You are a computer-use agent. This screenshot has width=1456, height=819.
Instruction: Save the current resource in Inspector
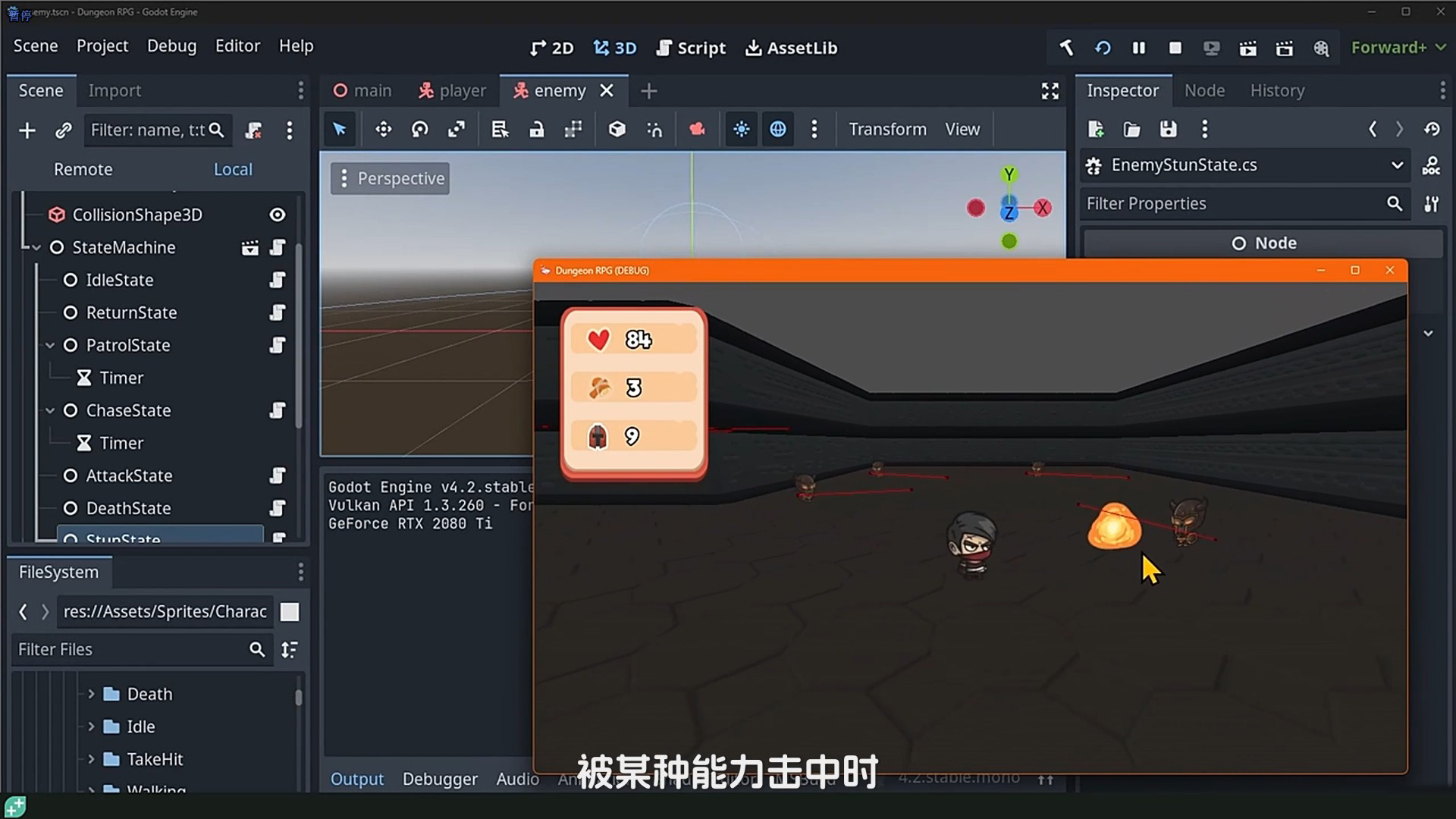[1168, 130]
